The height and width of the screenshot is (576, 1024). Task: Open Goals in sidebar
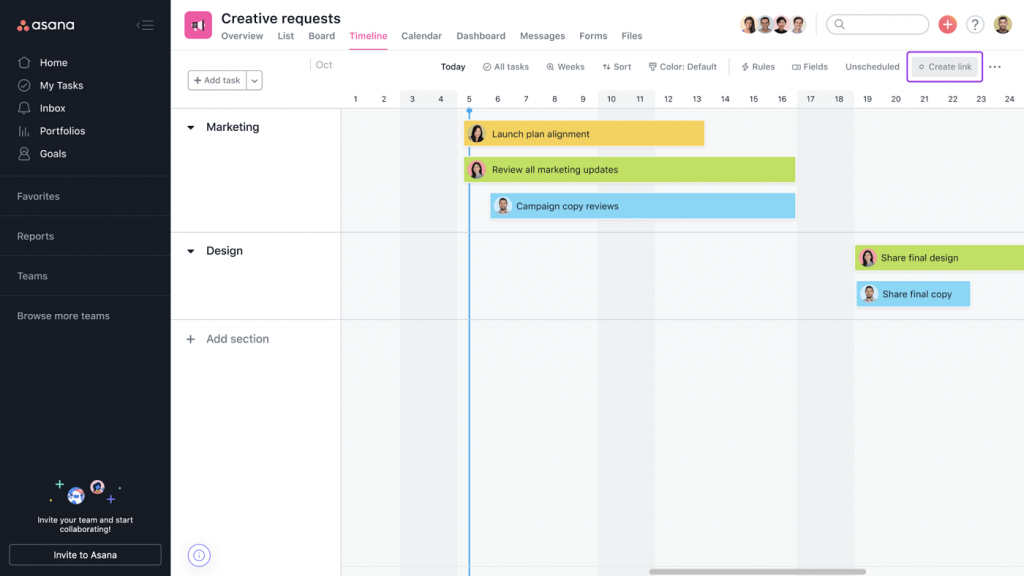(x=53, y=154)
